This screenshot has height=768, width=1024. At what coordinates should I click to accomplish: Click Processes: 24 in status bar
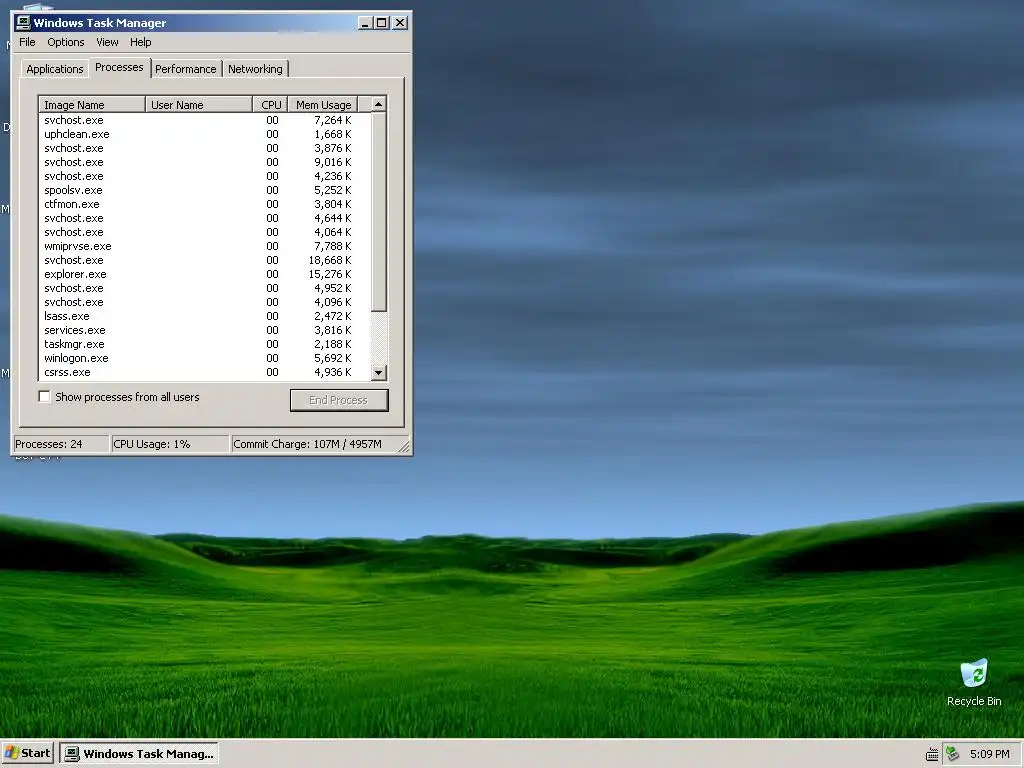coord(60,444)
